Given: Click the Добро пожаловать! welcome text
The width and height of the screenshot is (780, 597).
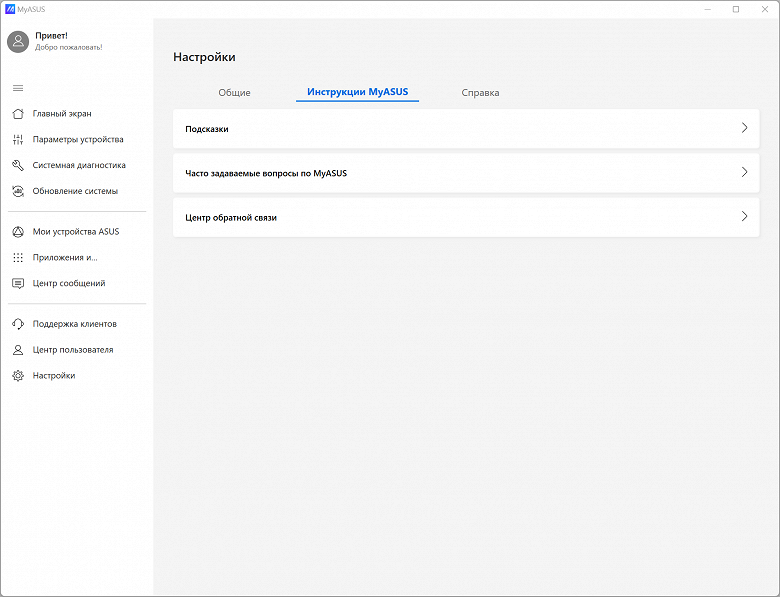Looking at the screenshot, I should coord(68,47).
